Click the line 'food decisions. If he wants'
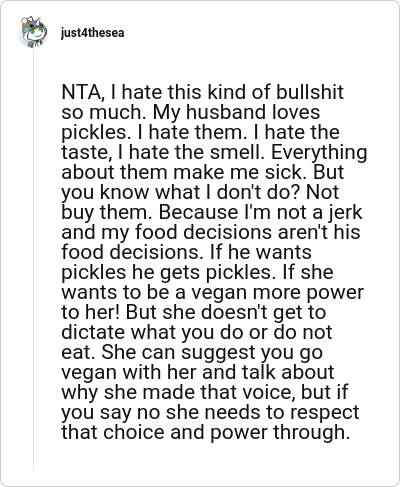Screen dimensions: 400x487 (186, 252)
